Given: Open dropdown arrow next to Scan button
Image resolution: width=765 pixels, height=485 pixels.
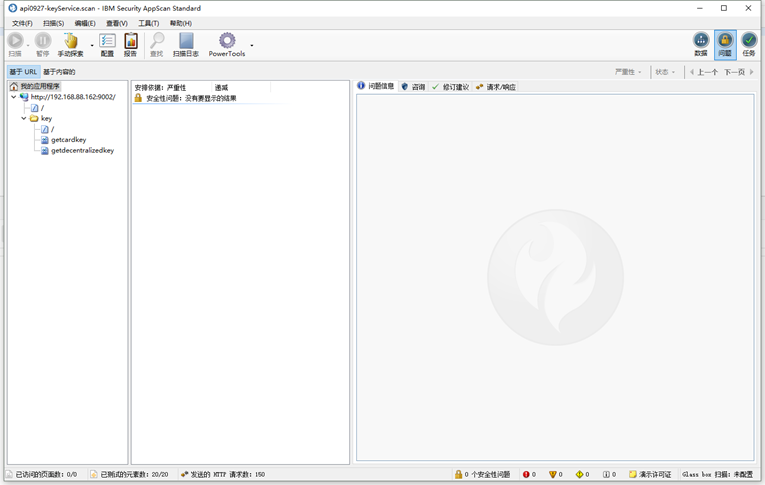Looking at the screenshot, I should tap(28, 45).
